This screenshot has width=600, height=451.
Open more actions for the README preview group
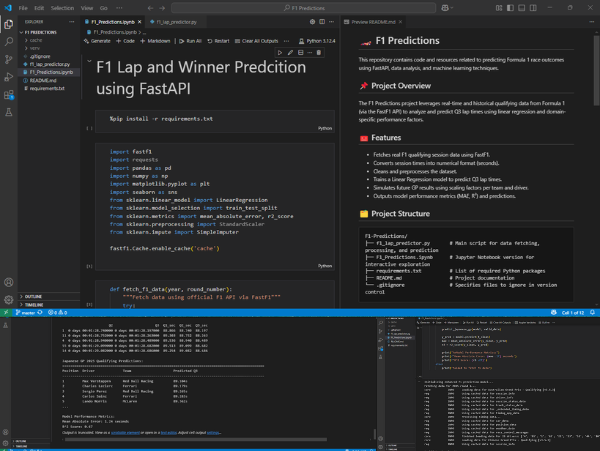592,22
